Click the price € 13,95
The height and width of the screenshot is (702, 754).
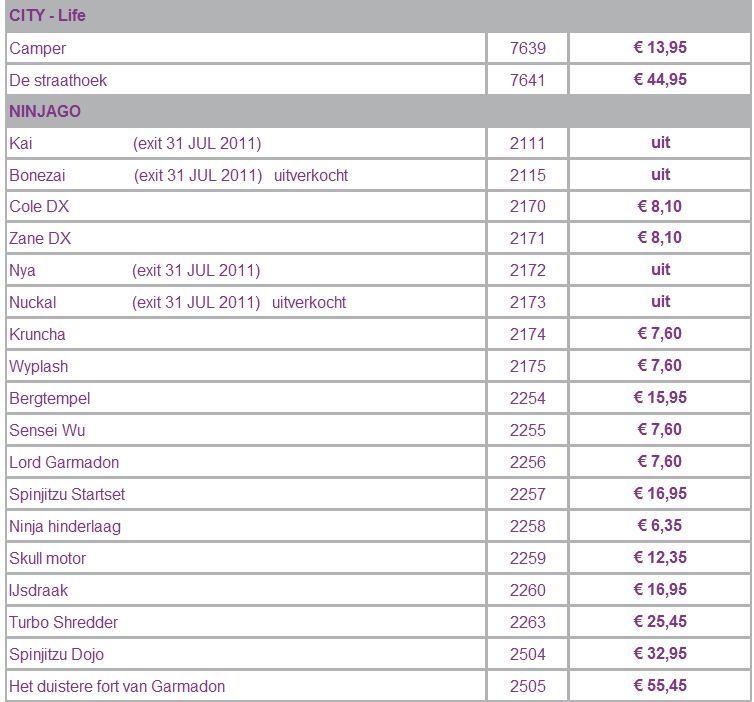(x=660, y=47)
